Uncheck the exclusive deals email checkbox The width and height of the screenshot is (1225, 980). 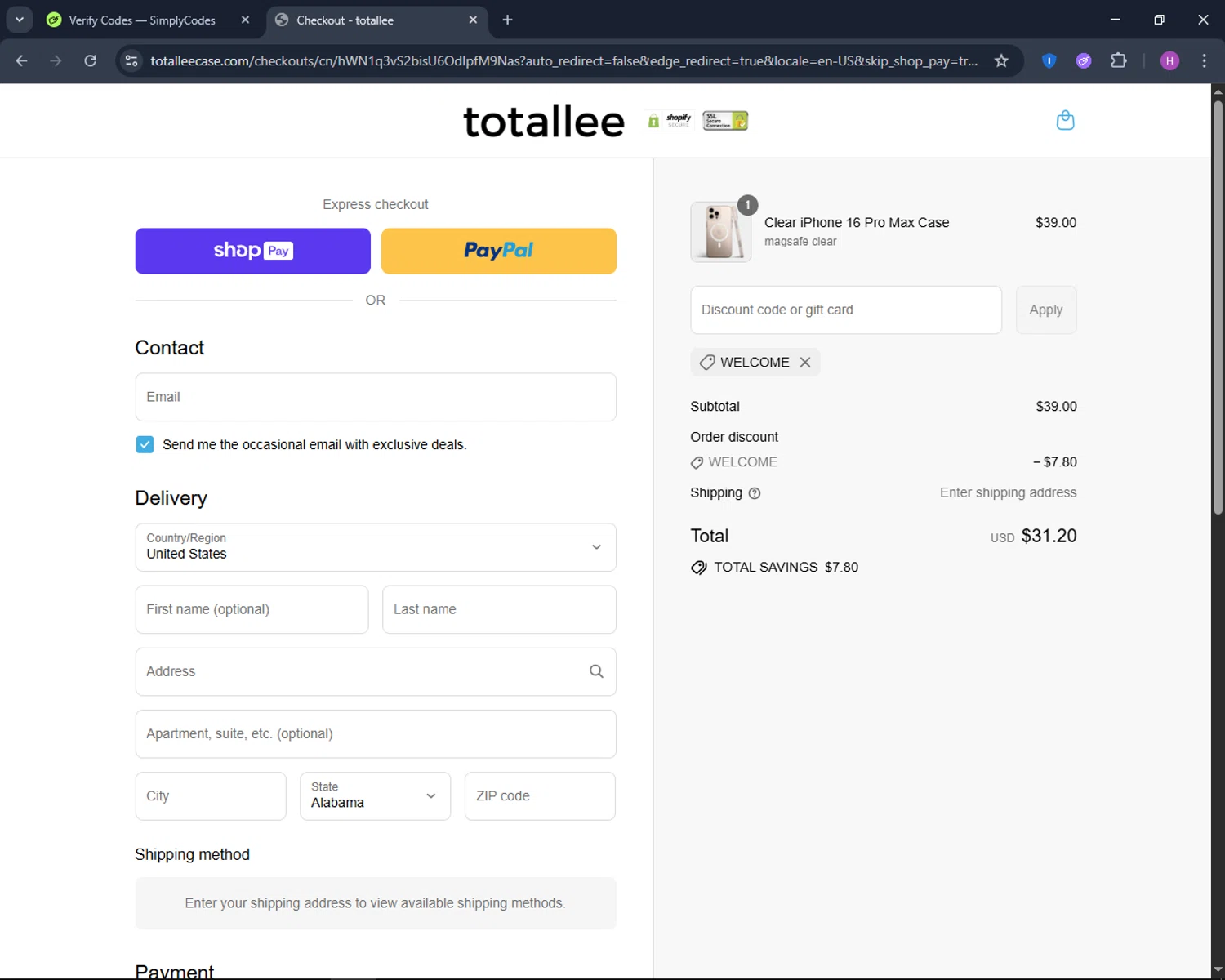click(145, 444)
